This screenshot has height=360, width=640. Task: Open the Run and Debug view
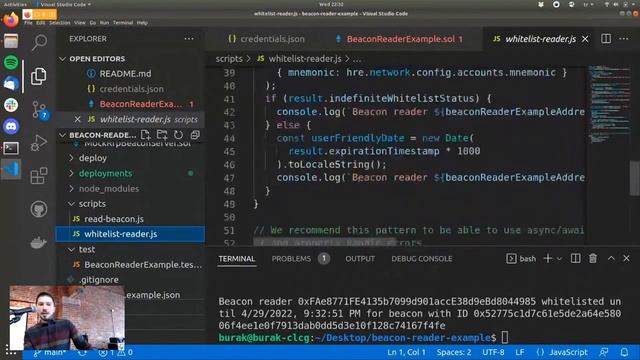39,142
